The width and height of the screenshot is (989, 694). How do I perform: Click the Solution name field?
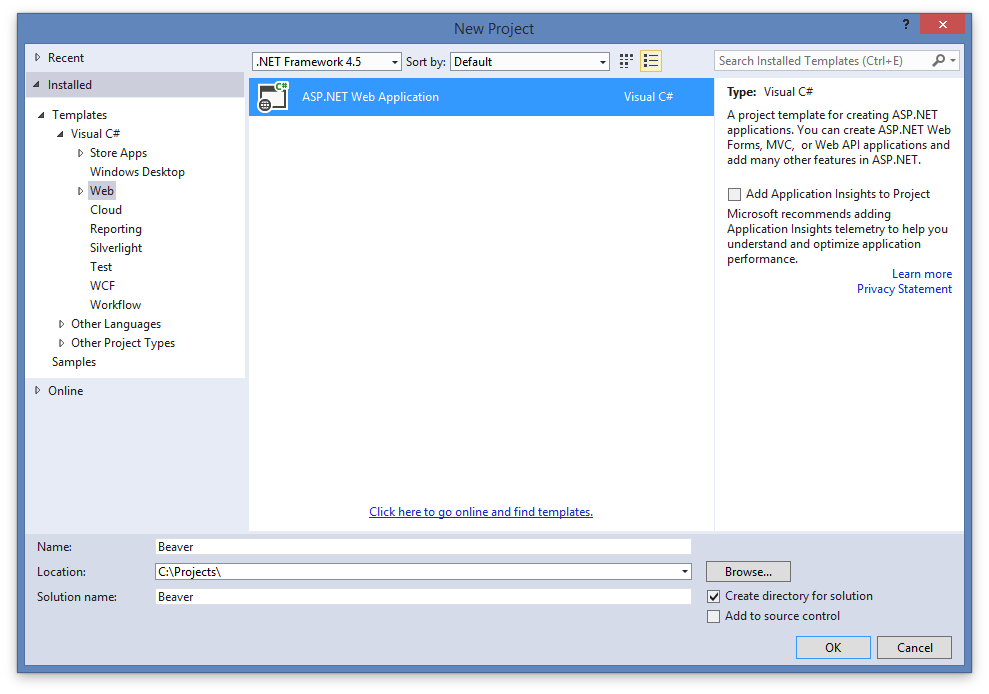point(423,596)
